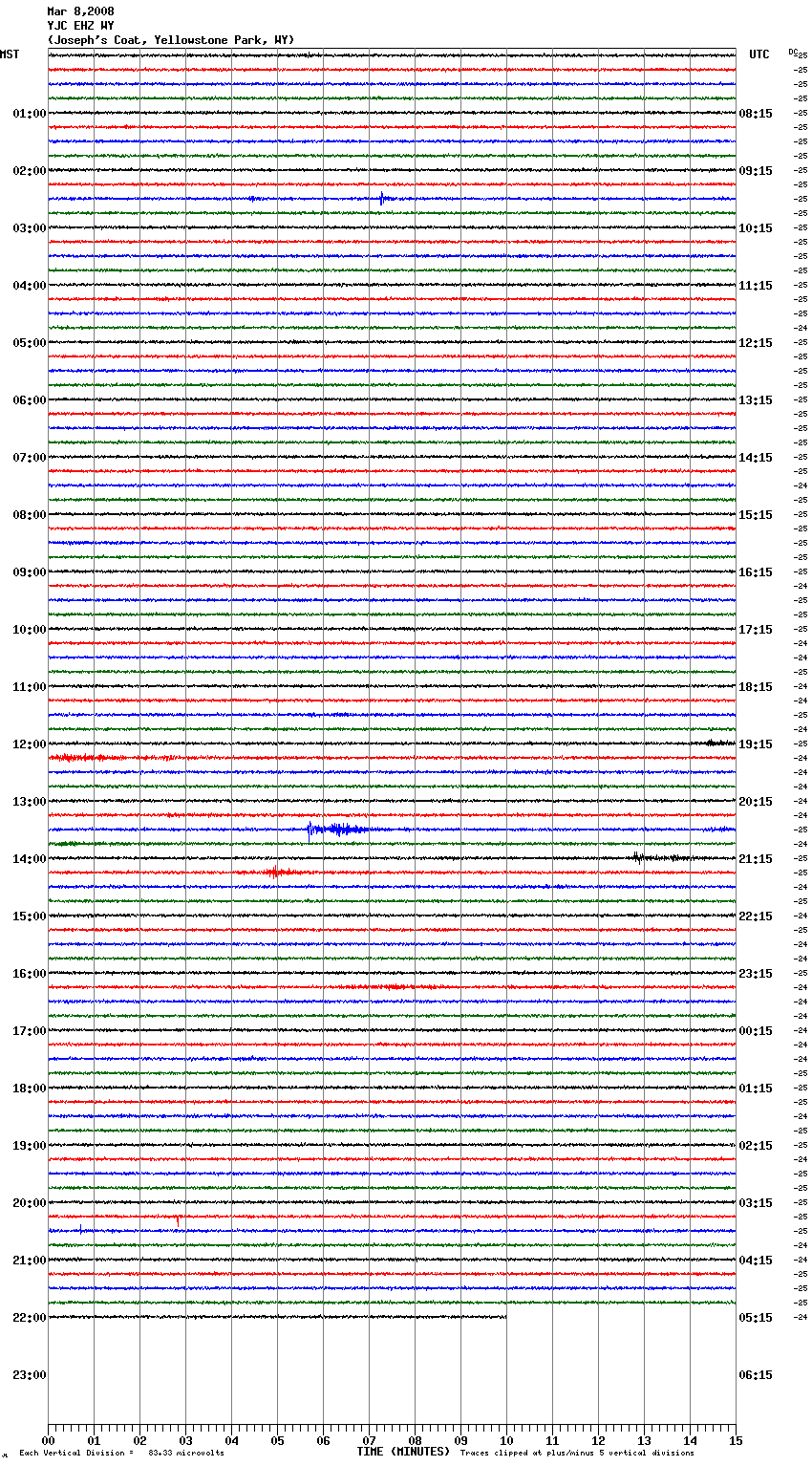This screenshot has width=812, height=1466.
Task: Click the MST time label "20:00"
Action: pyautogui.click(x=29, y=1203)
